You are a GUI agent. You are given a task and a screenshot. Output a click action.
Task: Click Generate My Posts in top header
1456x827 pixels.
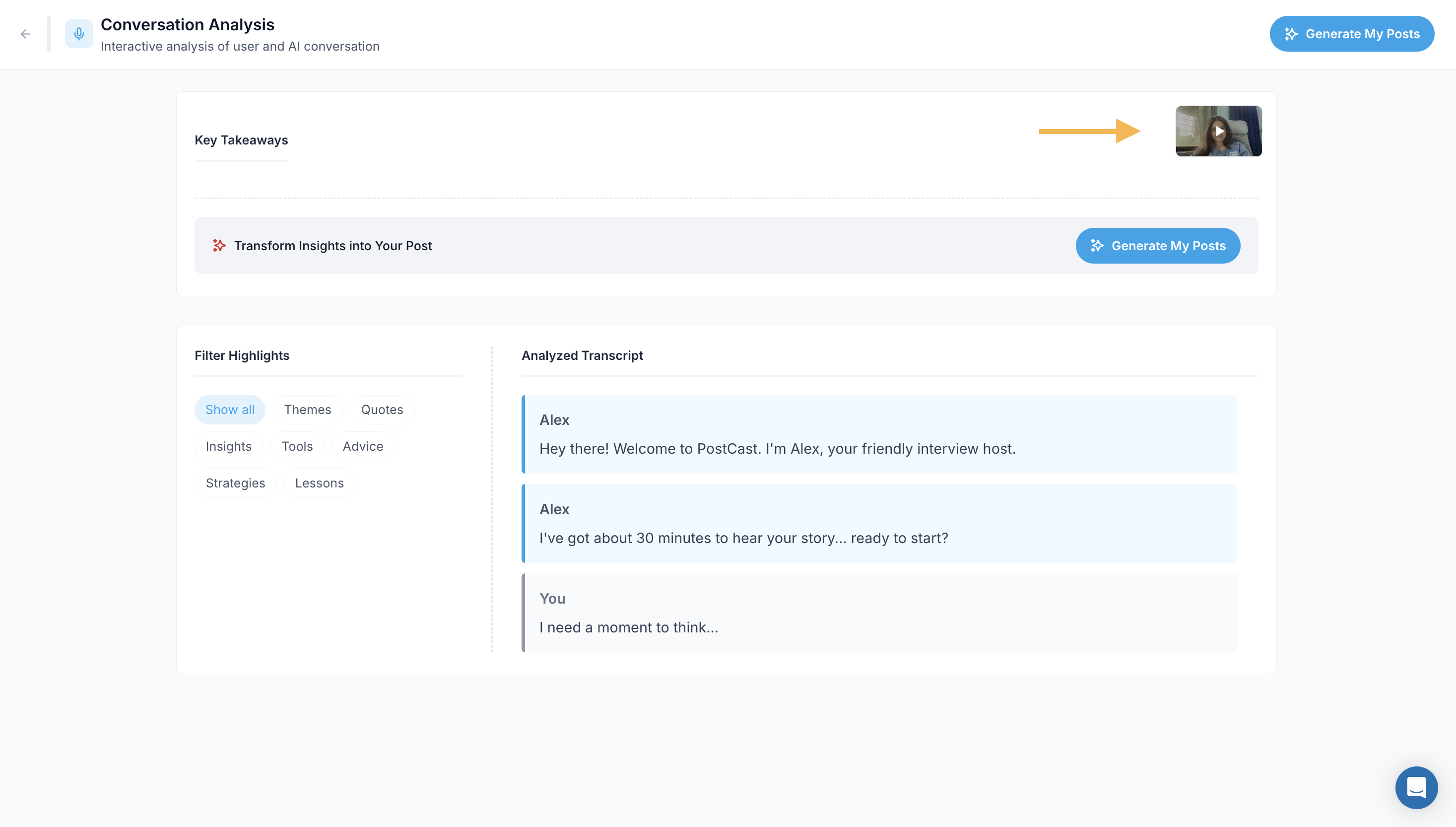(x=1352, y=34)
